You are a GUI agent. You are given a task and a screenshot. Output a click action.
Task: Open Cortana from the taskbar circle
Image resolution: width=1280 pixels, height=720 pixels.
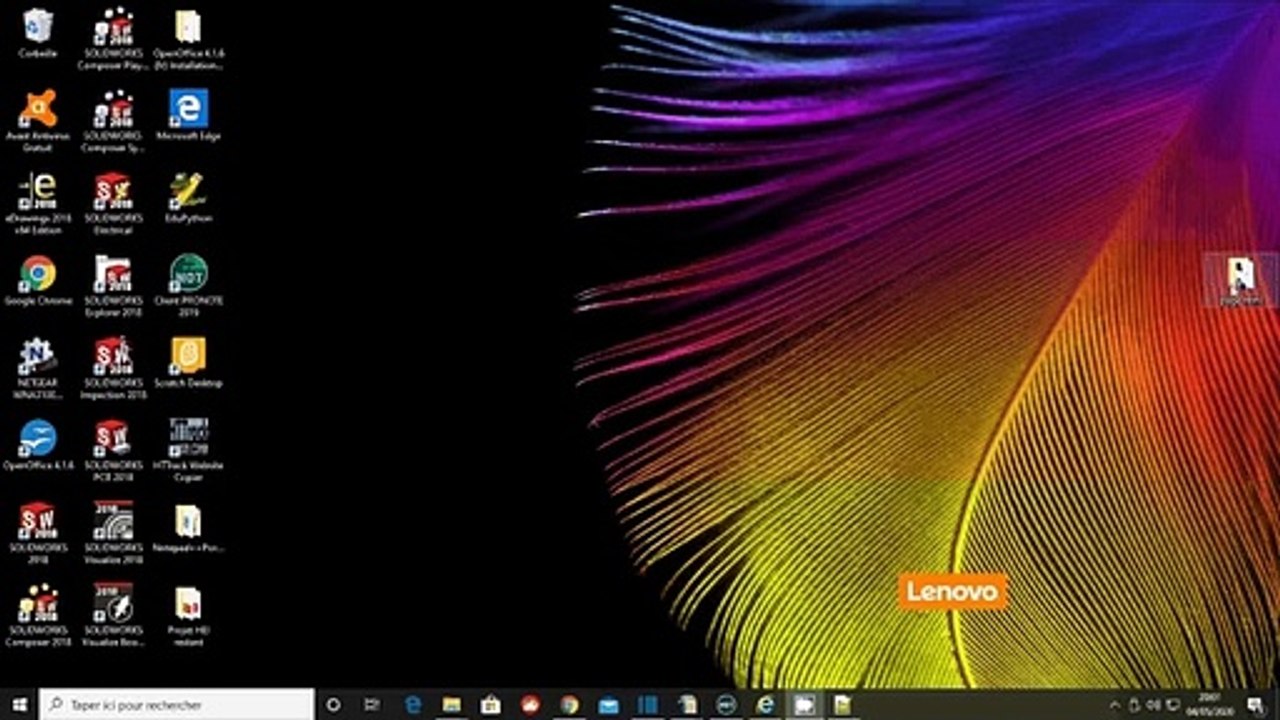pos(334,705)
